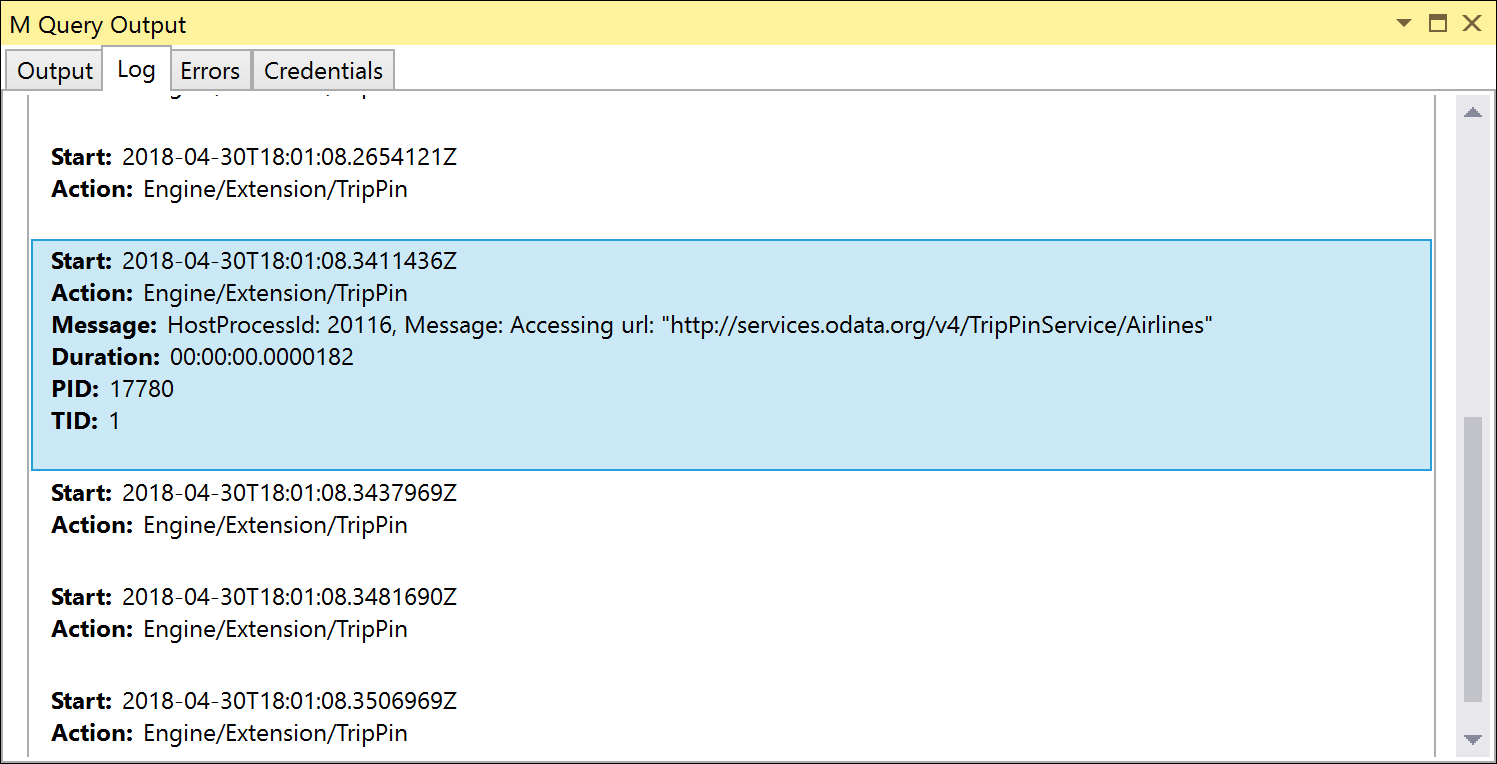Click the Action line in highlighted entry
Screen dimensions: 1497x764
[x=230, y=293]
